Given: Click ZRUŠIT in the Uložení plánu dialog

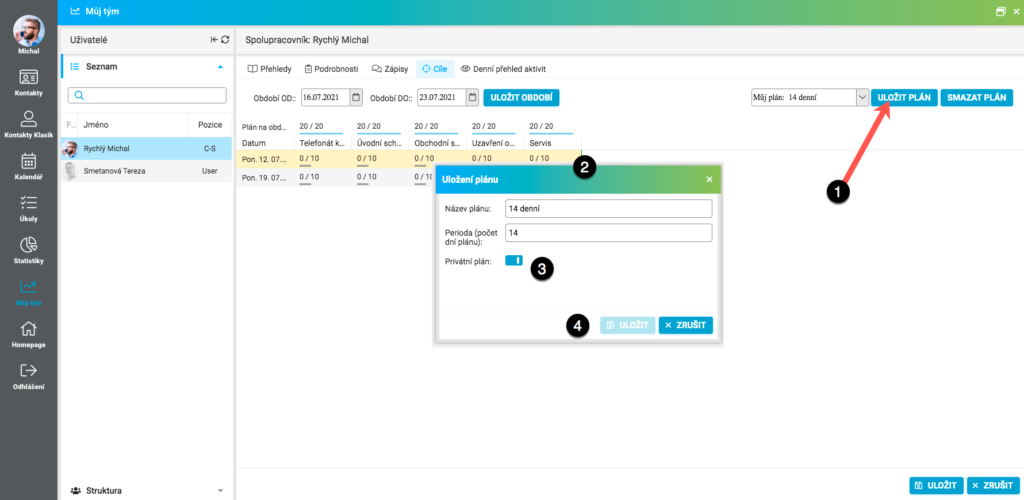Looking at the screenshot, I should 686,325.
